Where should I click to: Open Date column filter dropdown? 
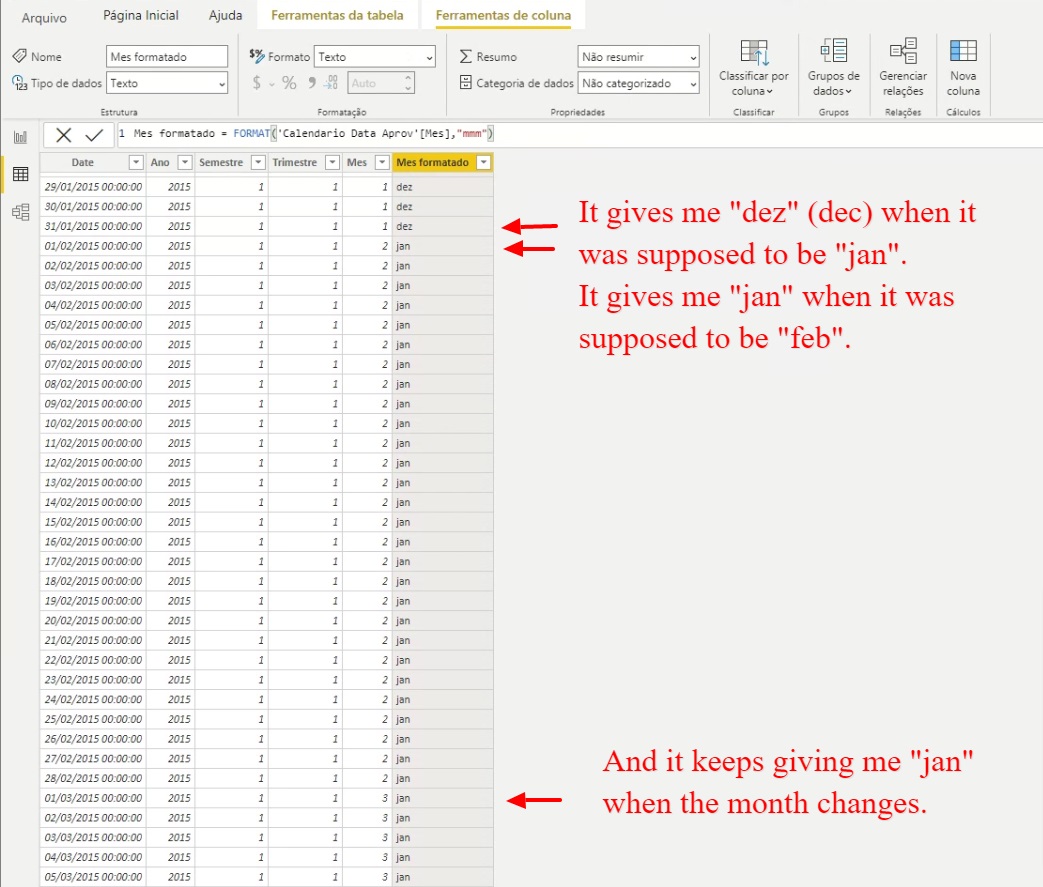click(x=136, y=162)
